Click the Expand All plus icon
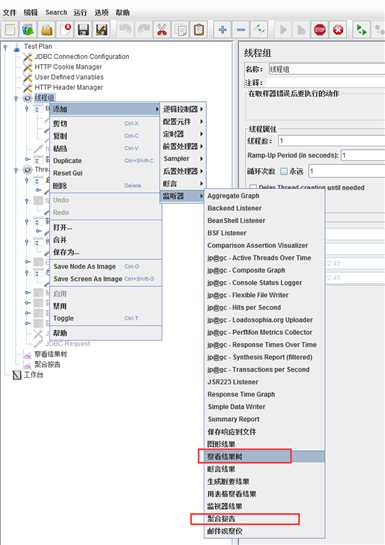 click(223, 30)
